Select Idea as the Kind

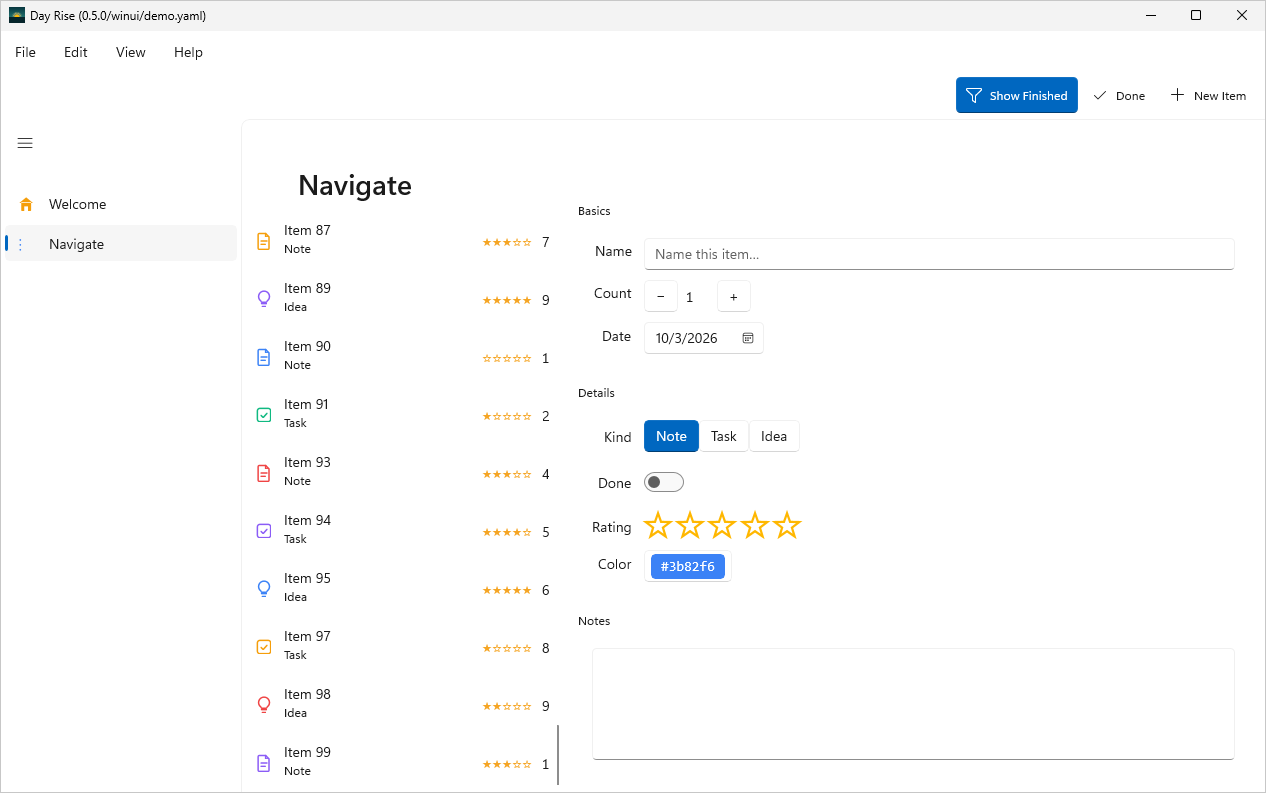774,436
